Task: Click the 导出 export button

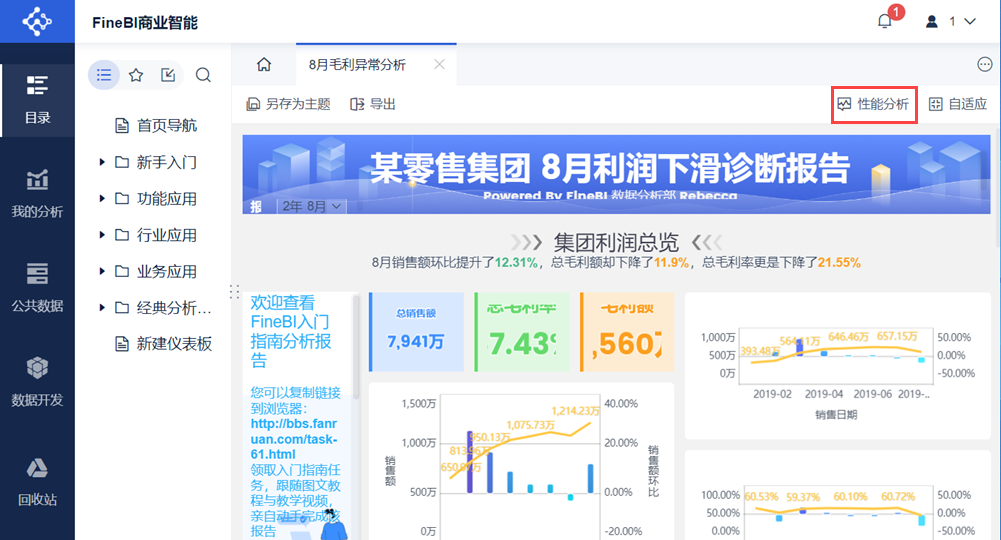Action: click(x=373, y=104)
